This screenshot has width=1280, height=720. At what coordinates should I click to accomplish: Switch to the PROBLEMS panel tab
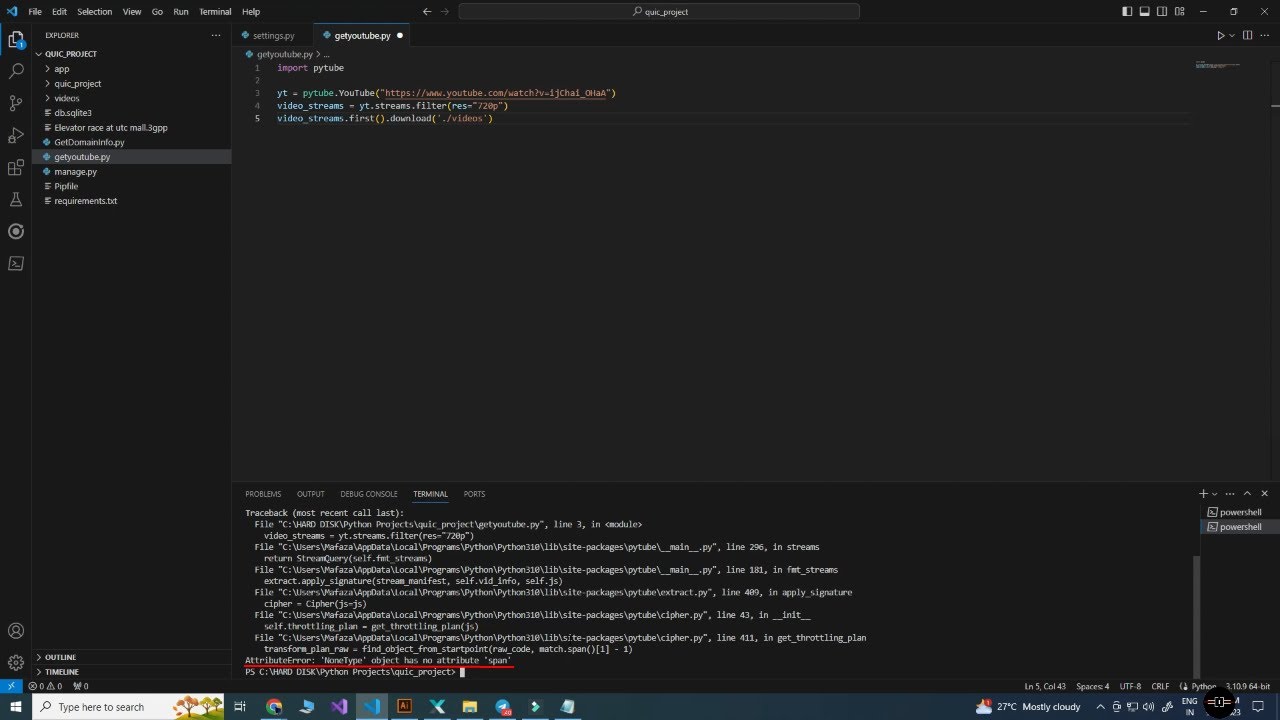pyautogui.click(x=263, y=494)
